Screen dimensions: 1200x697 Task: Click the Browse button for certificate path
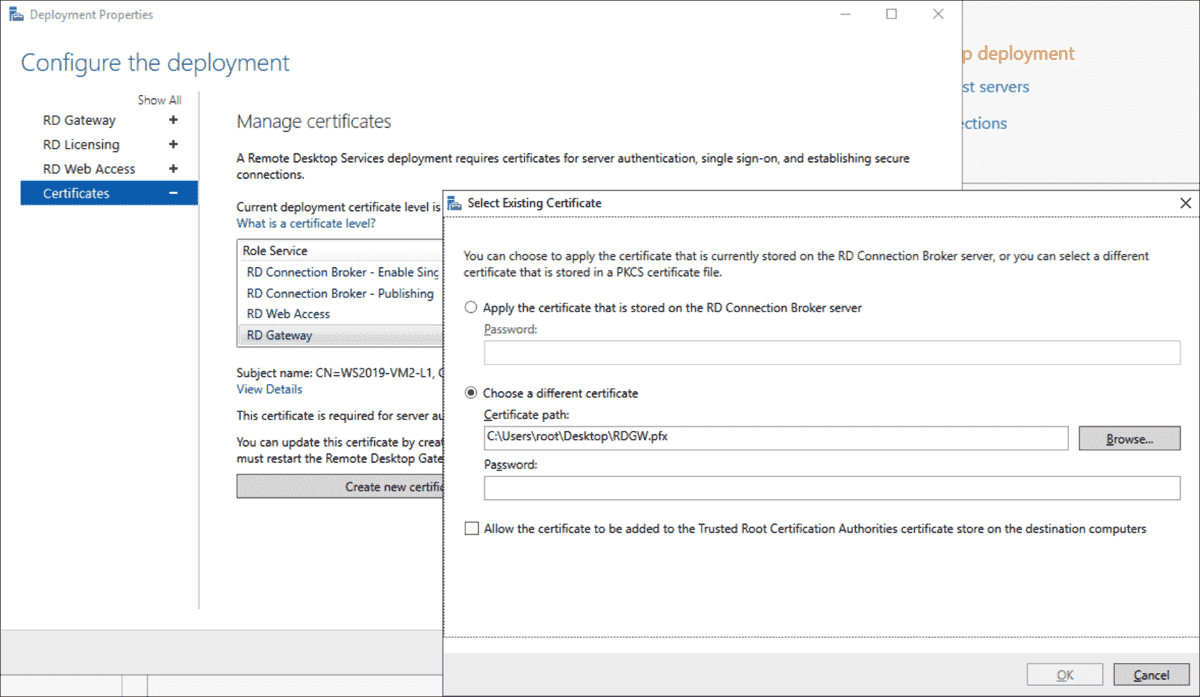tap(1129, 437)
